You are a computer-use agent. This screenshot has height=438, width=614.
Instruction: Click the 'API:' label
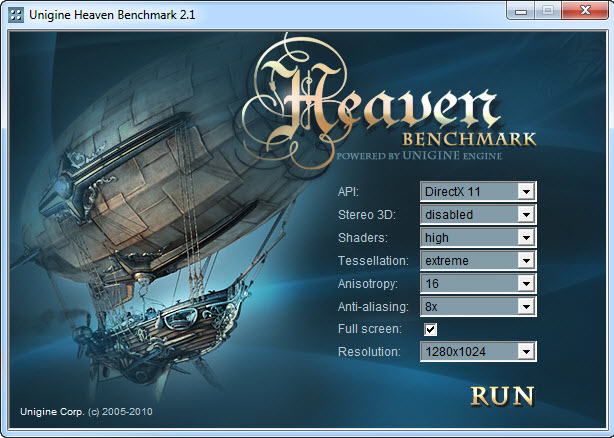(x=348, y=192)
